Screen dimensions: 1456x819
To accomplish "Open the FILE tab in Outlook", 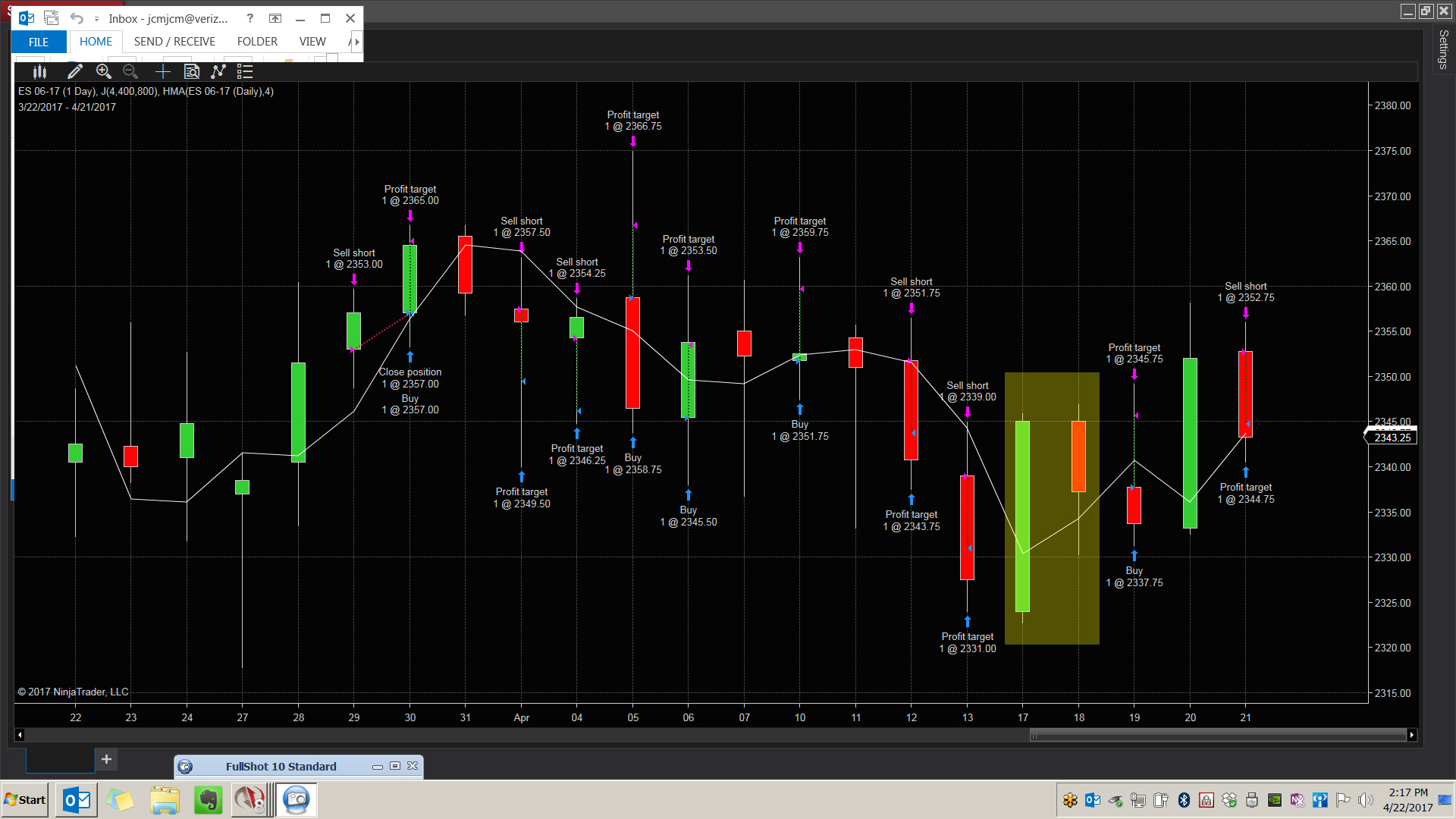I will (39, 42).
